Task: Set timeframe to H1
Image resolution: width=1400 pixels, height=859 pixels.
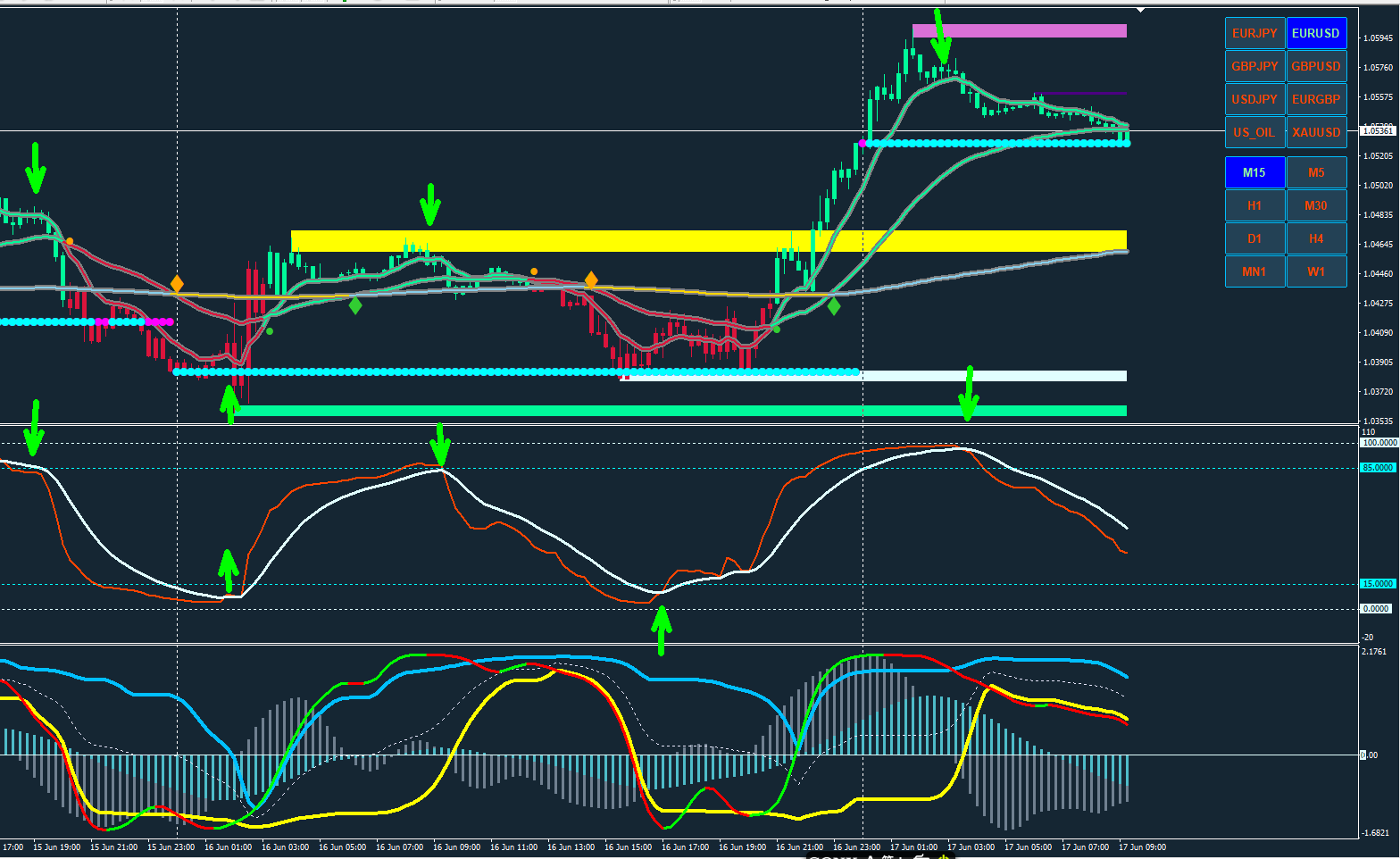Action: point(1254,205)
